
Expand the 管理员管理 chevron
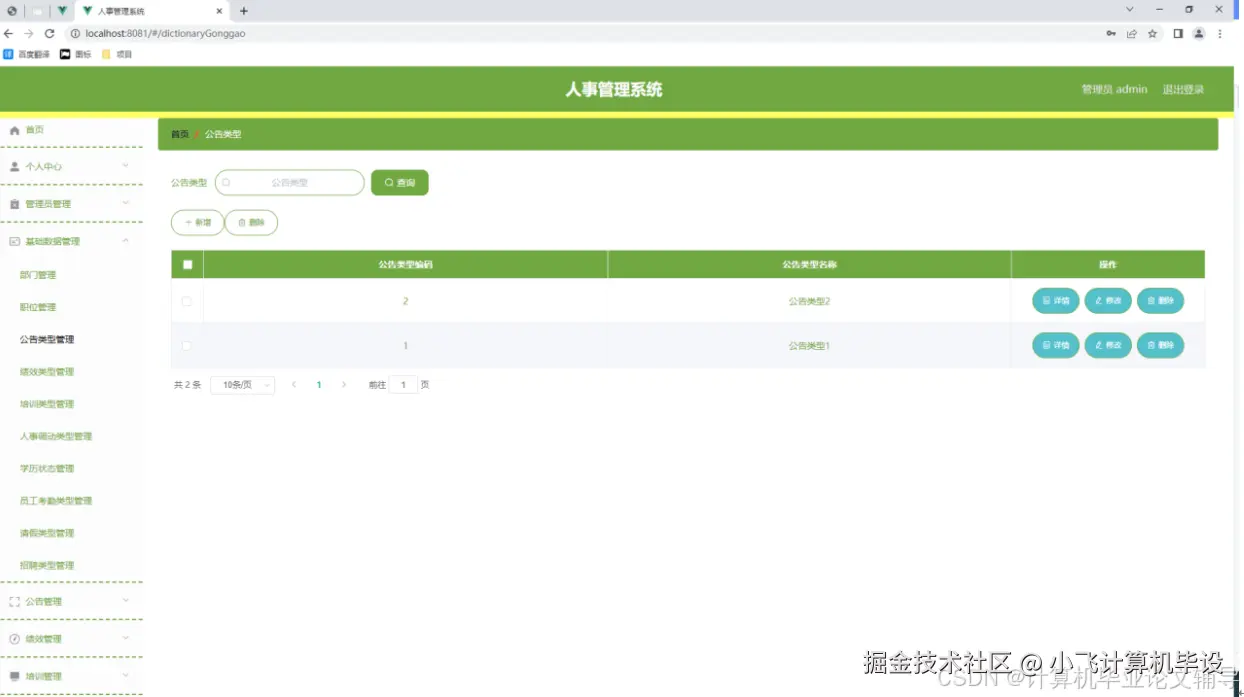pyautogui.click(x=125, y=203)
